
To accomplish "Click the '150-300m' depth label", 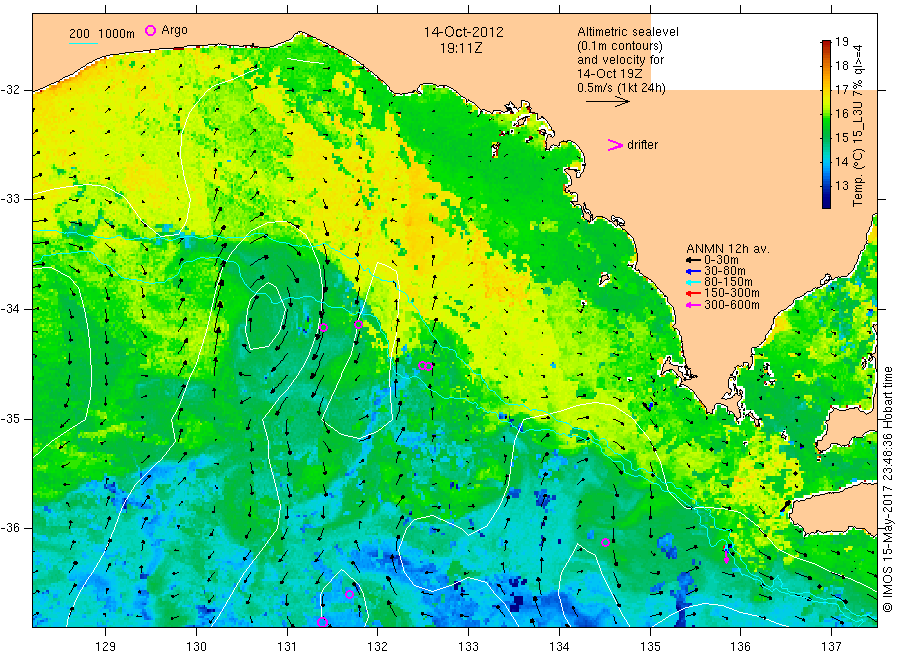I will [x=731, y=293].
